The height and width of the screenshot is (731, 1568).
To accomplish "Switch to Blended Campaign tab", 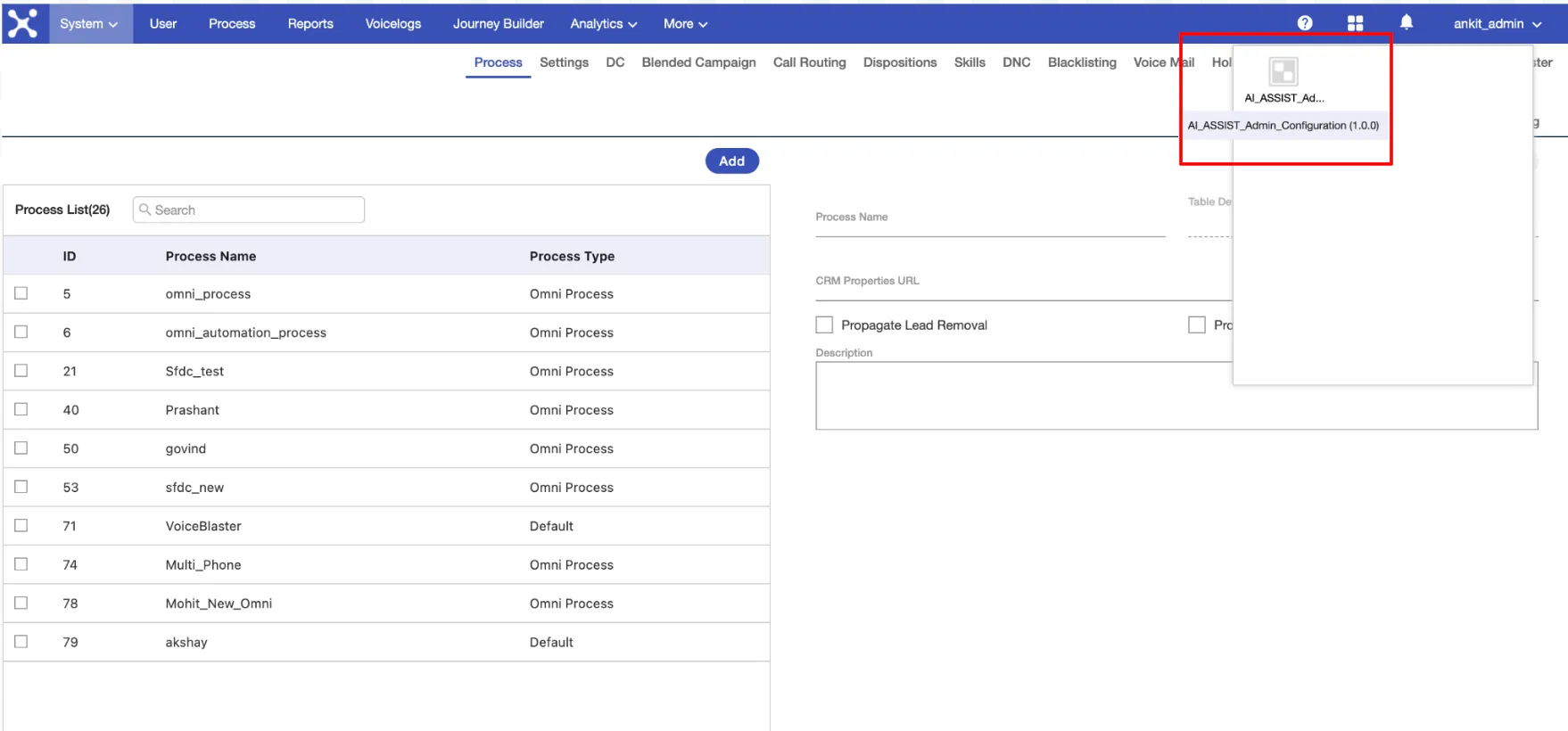I will pos(698,62).
